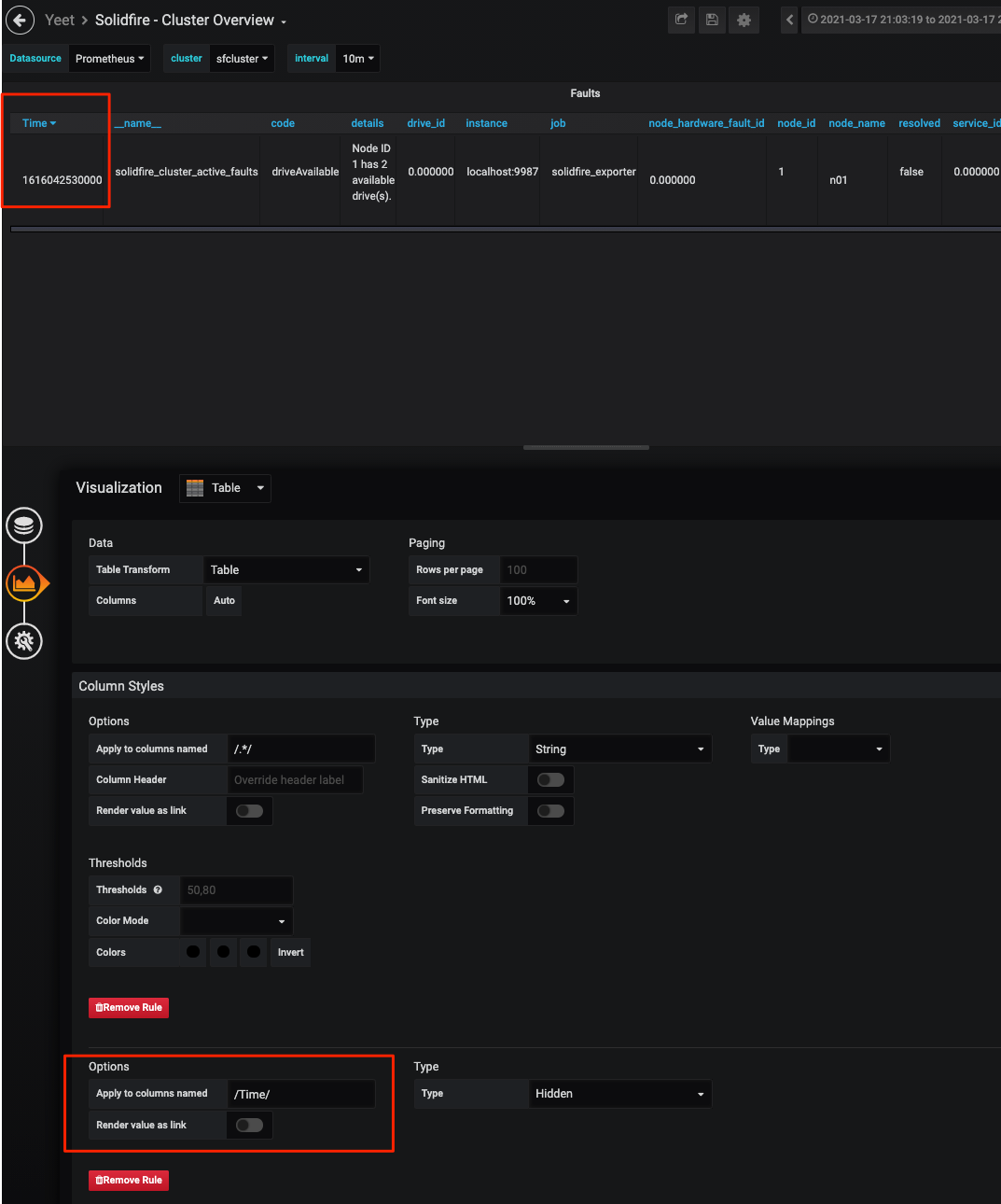This screenshot has height=1204, width=1001.
Task: Open the Table Transform dropdown
Action: point(286,569)
